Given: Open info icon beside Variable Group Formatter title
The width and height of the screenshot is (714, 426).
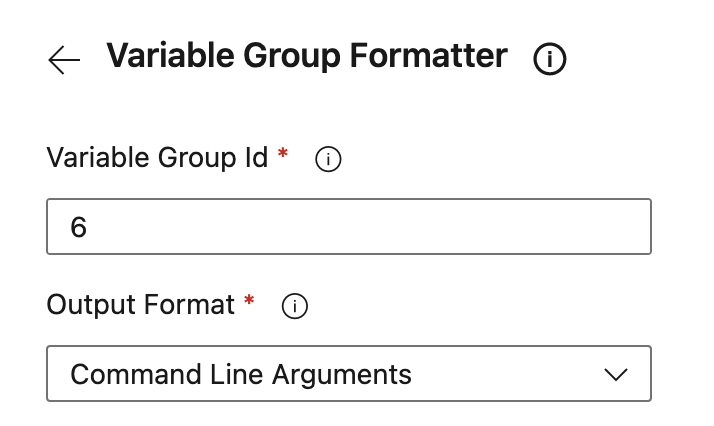Looking at the screenshot, I should 550,60.
